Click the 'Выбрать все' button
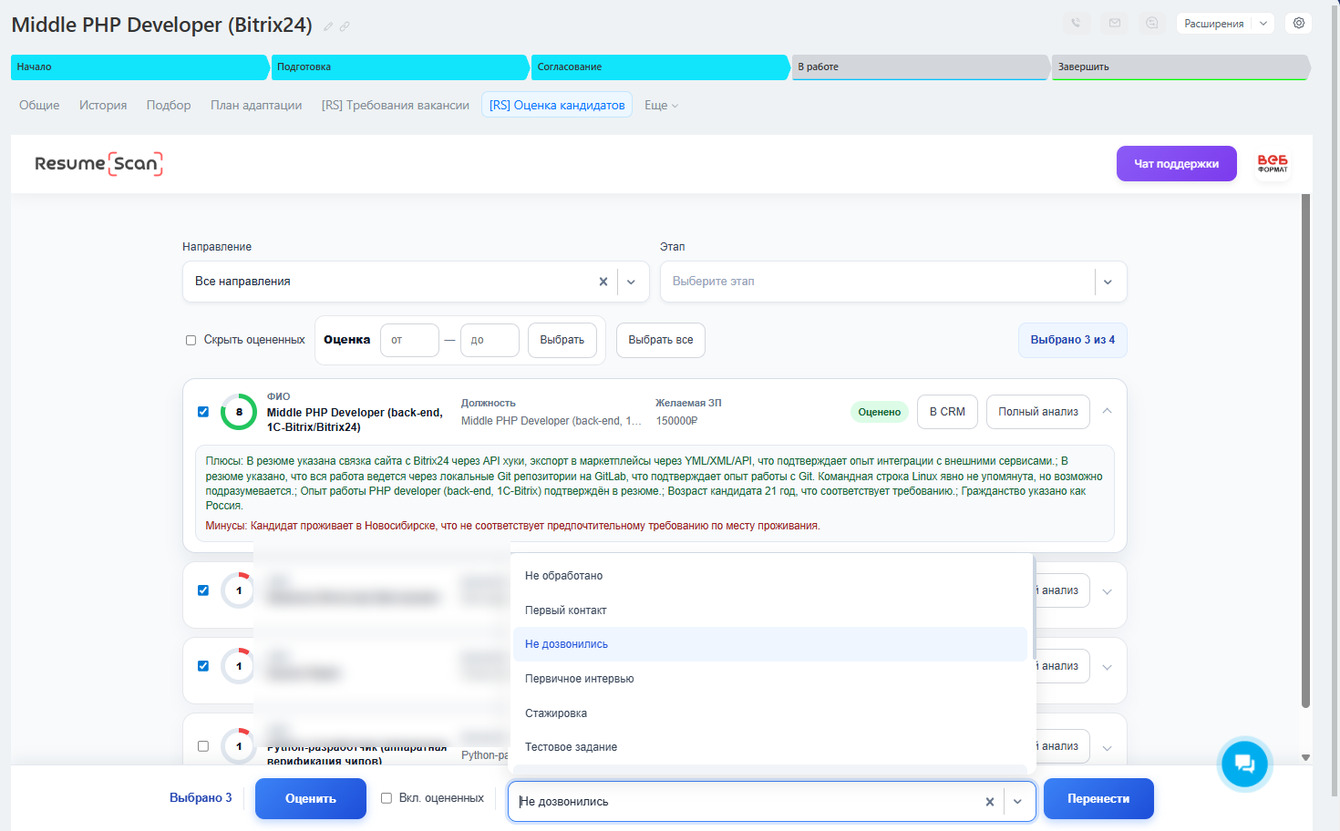 pyautogui.click(x=661, y=340)
